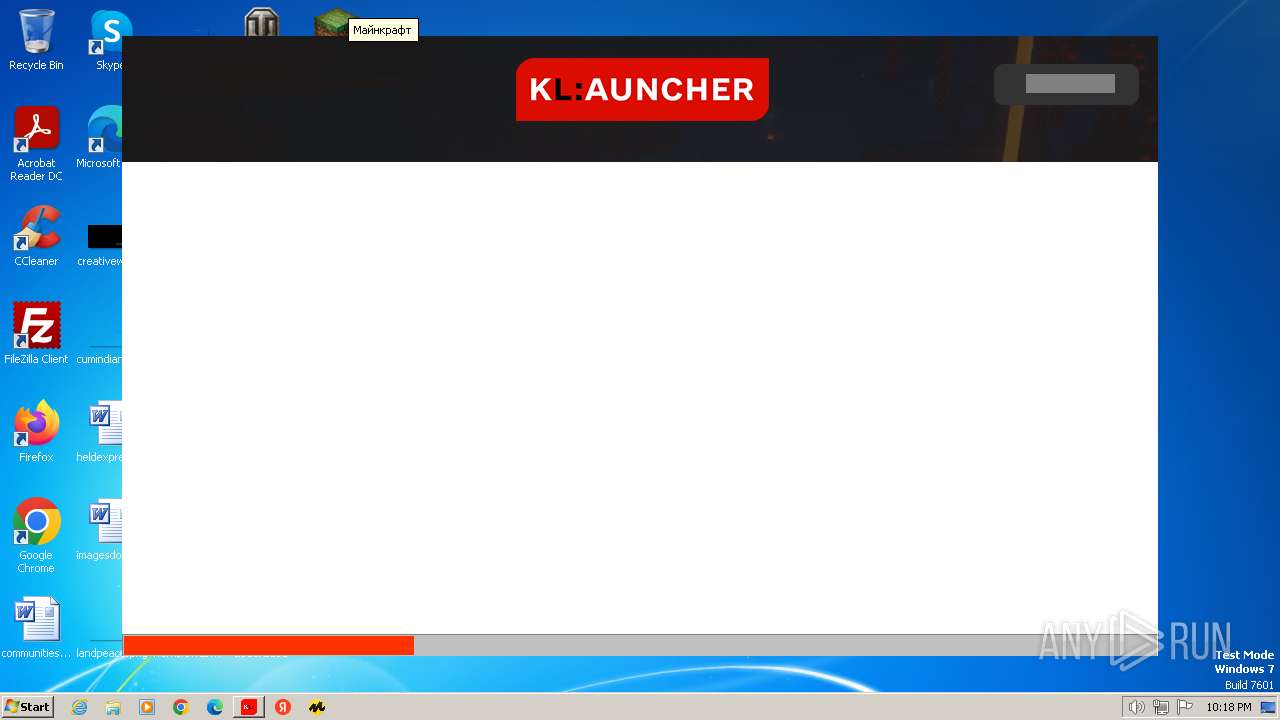Click the cumindian desktop file label

pos(99,359)
